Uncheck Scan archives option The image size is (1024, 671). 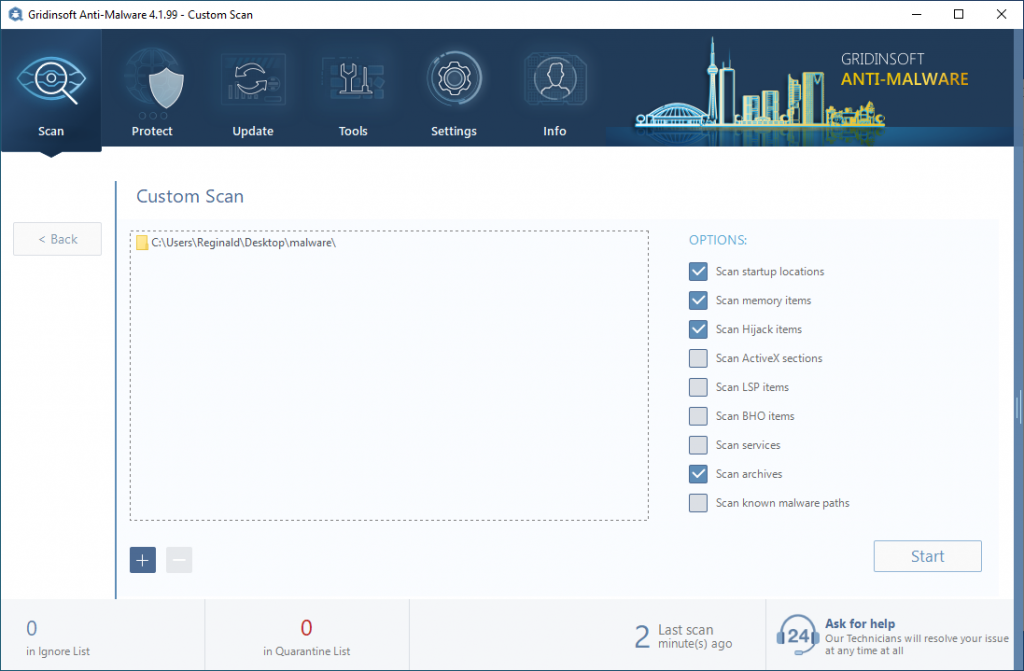pos(698,474)
